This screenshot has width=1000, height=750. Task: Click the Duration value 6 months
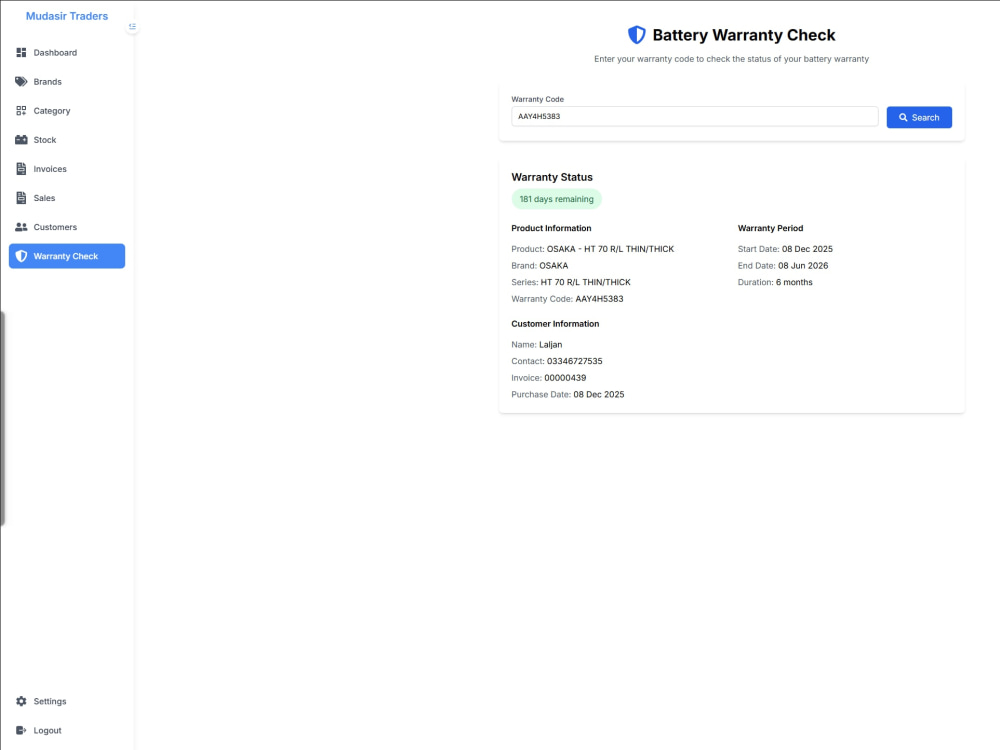coord(794,282)
